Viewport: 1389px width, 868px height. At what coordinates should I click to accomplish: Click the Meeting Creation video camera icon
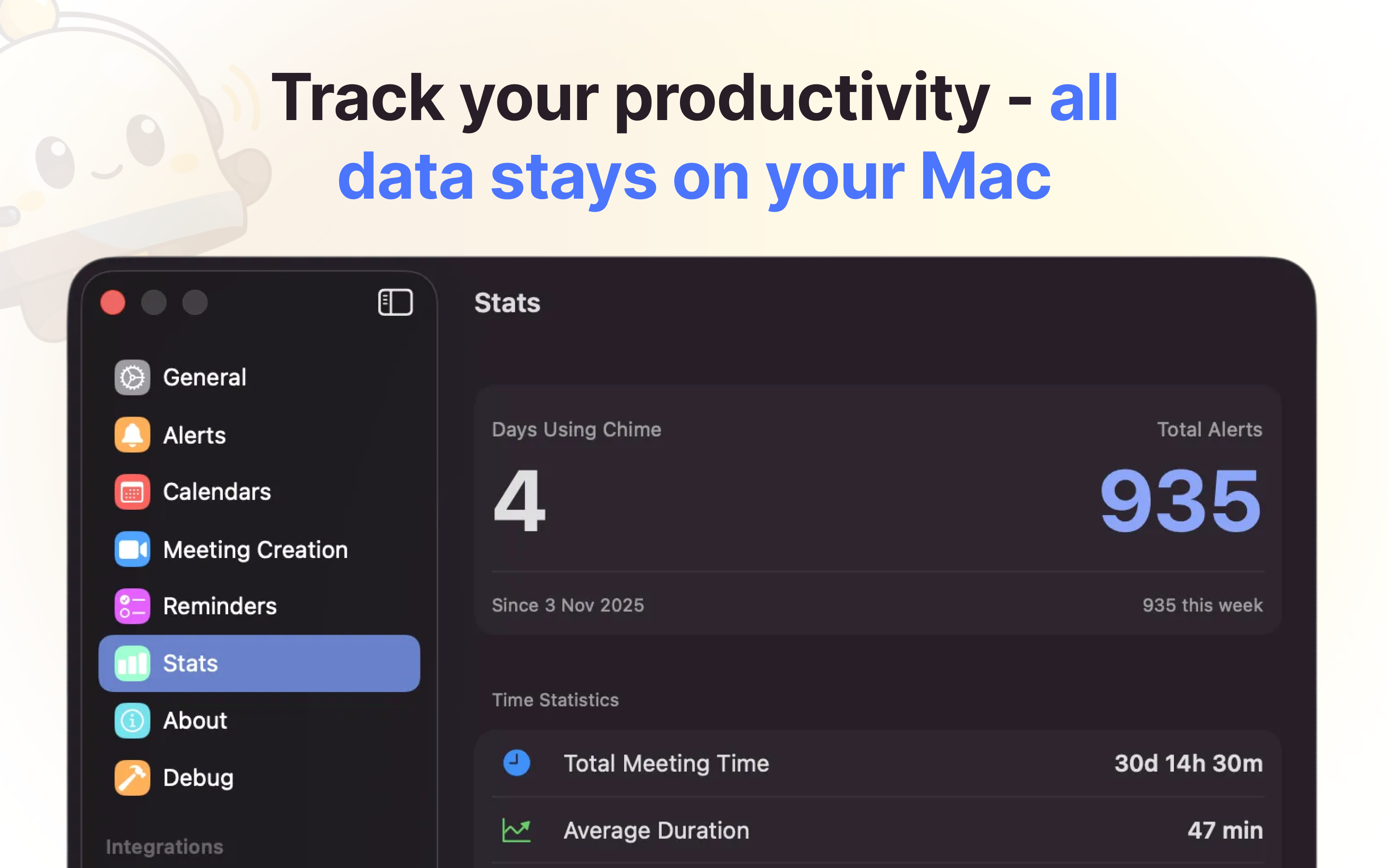[132, 549]
